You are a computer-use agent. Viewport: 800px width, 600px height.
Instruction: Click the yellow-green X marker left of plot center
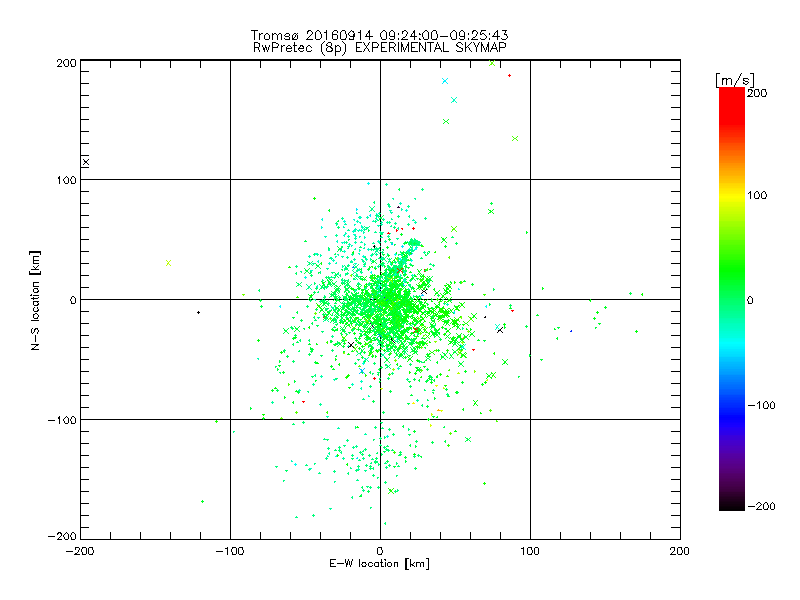(168, 263)
